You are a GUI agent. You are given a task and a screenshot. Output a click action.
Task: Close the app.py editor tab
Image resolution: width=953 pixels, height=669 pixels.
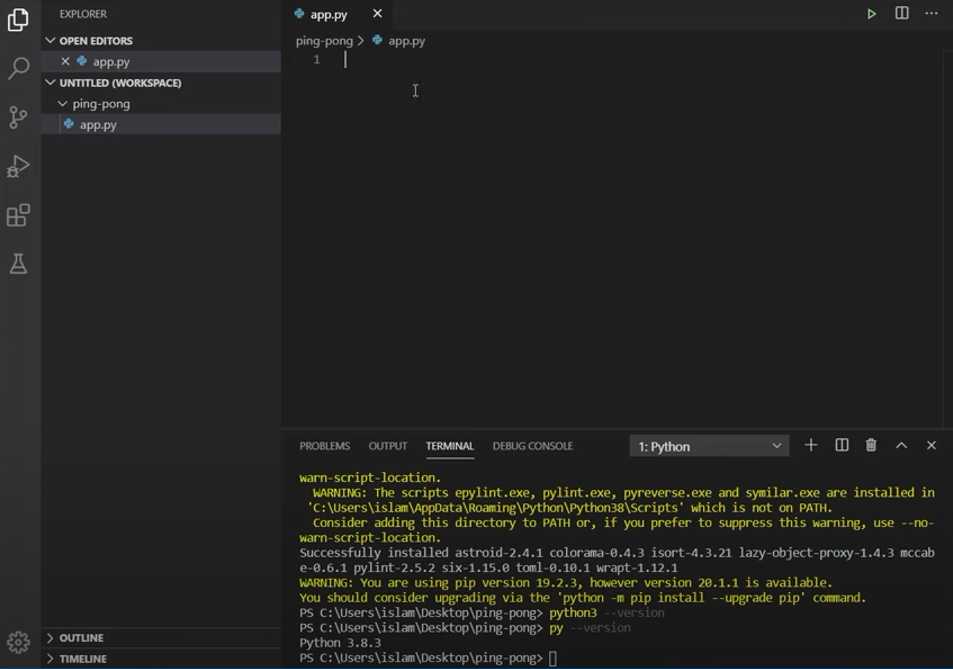click(377, 13)
